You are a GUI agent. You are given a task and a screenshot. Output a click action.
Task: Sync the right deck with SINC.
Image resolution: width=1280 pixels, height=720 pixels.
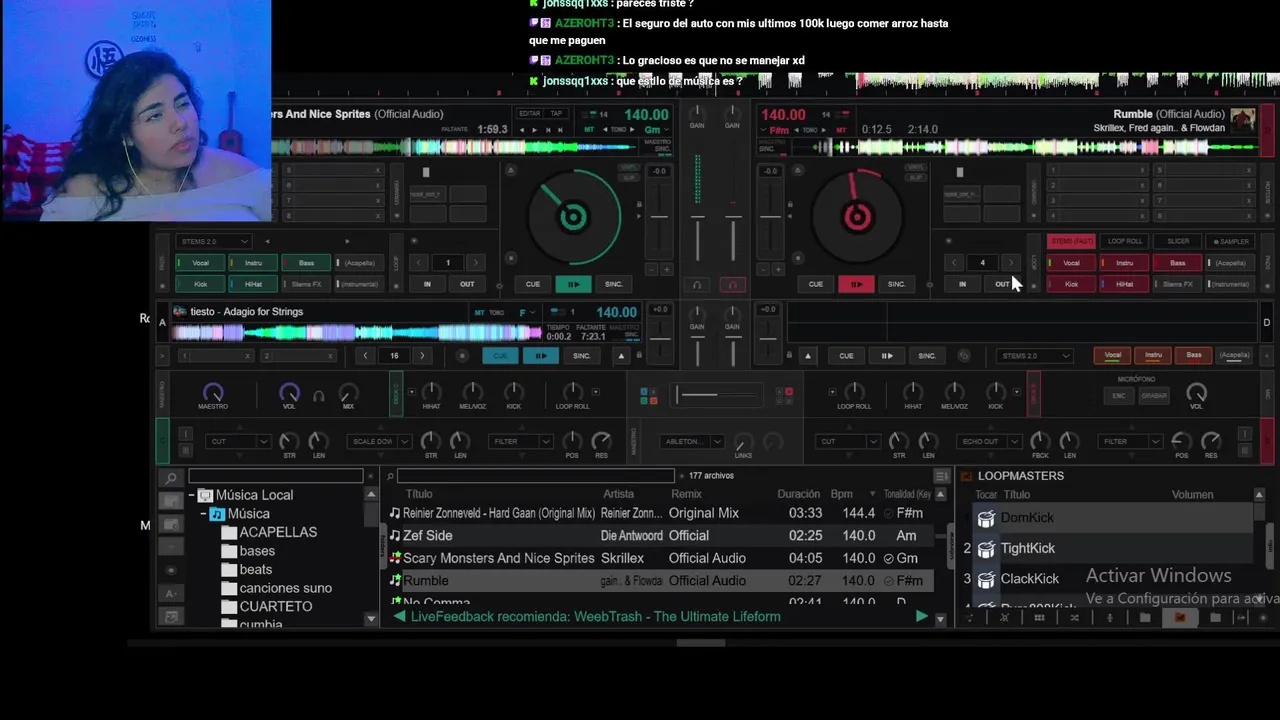[x=897, y=284]
